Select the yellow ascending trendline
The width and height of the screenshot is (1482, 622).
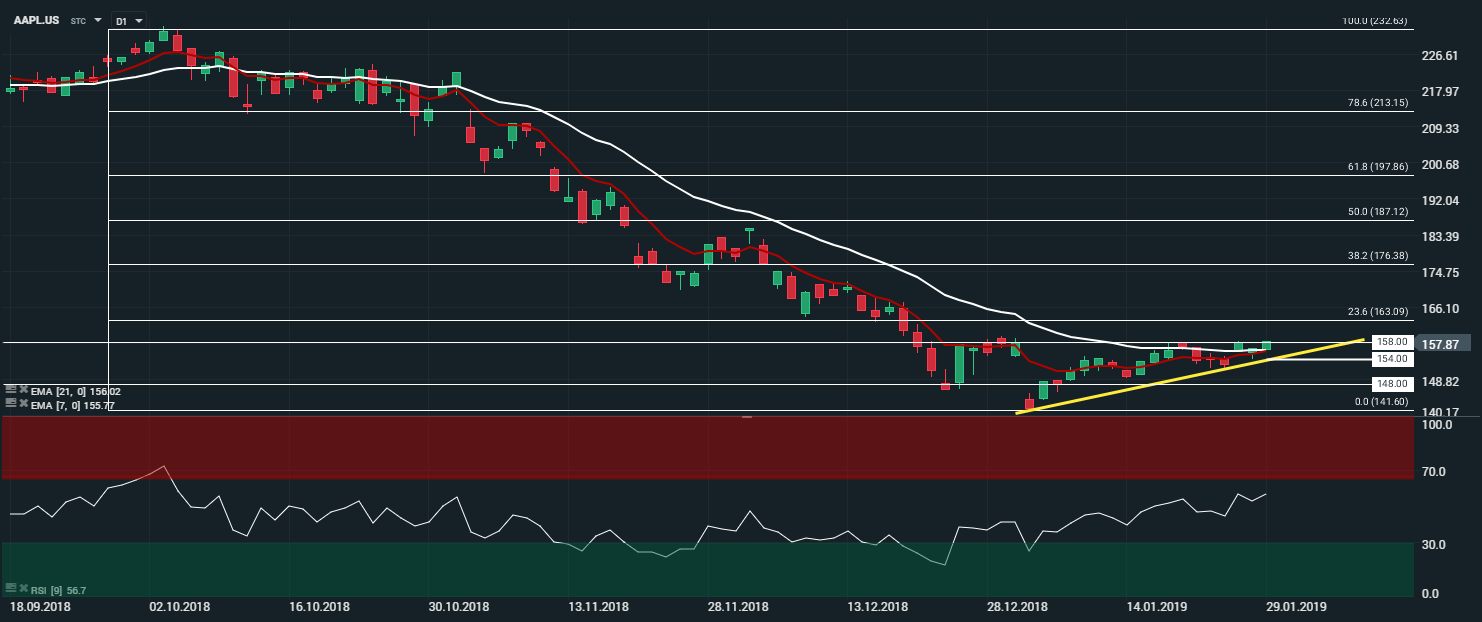point(1190,376)
